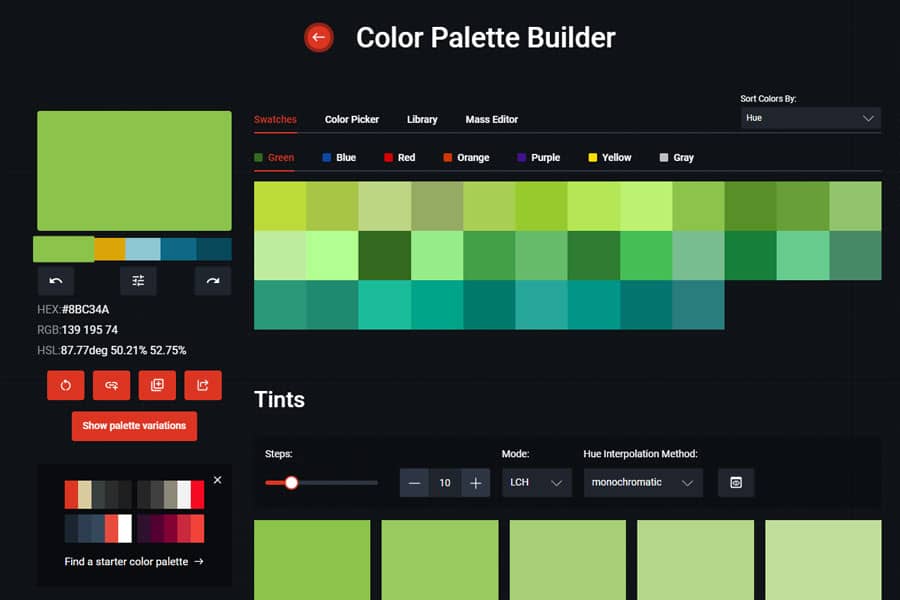Dismiss the starter palette card with its X
Image resolution: width=900 pixels, height=600 pixels.
pyautogui.click(x=217, y=480)
